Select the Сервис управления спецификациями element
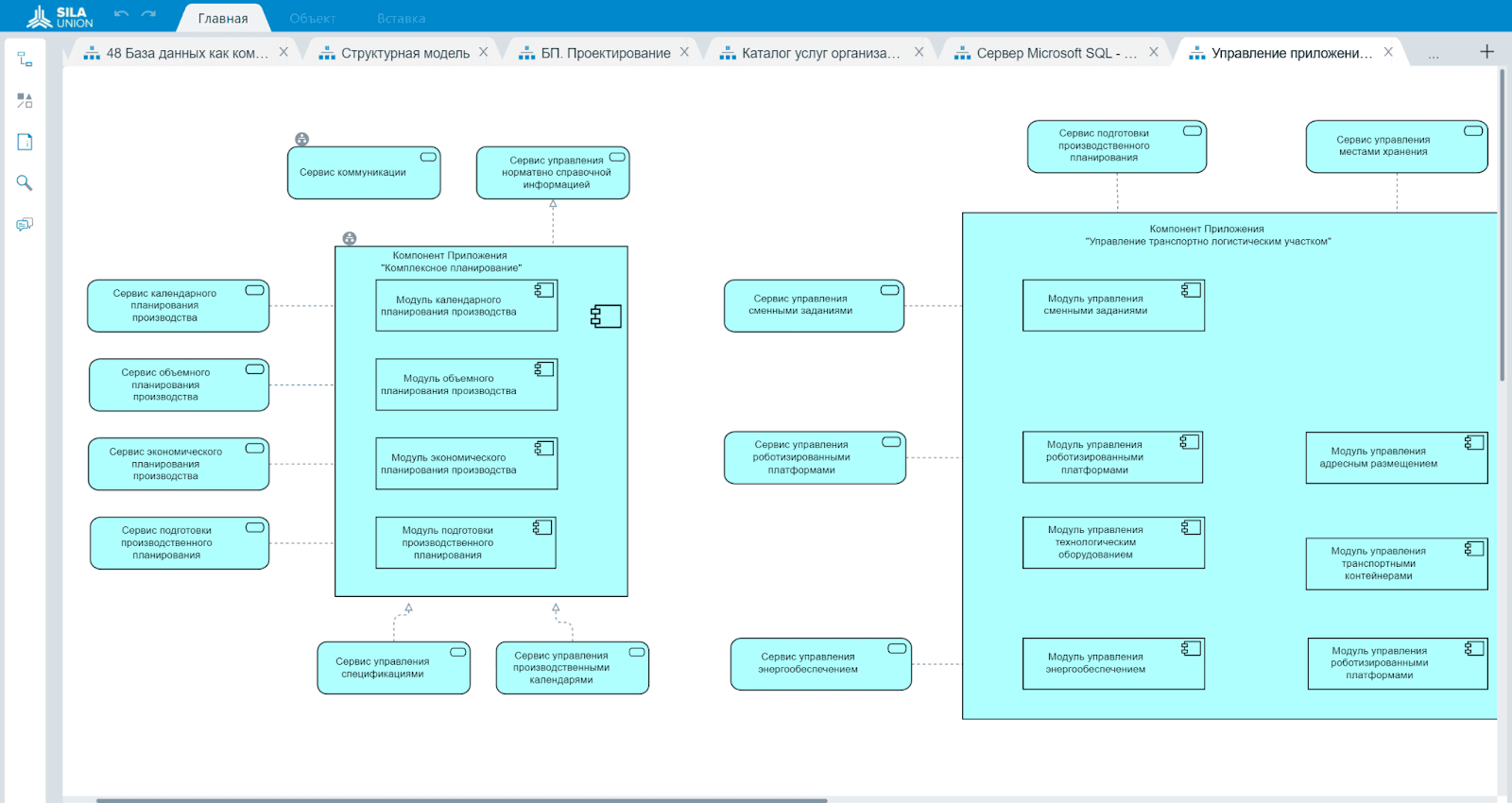This screenshot has width=1512, height=803. (x=394, y=668)
